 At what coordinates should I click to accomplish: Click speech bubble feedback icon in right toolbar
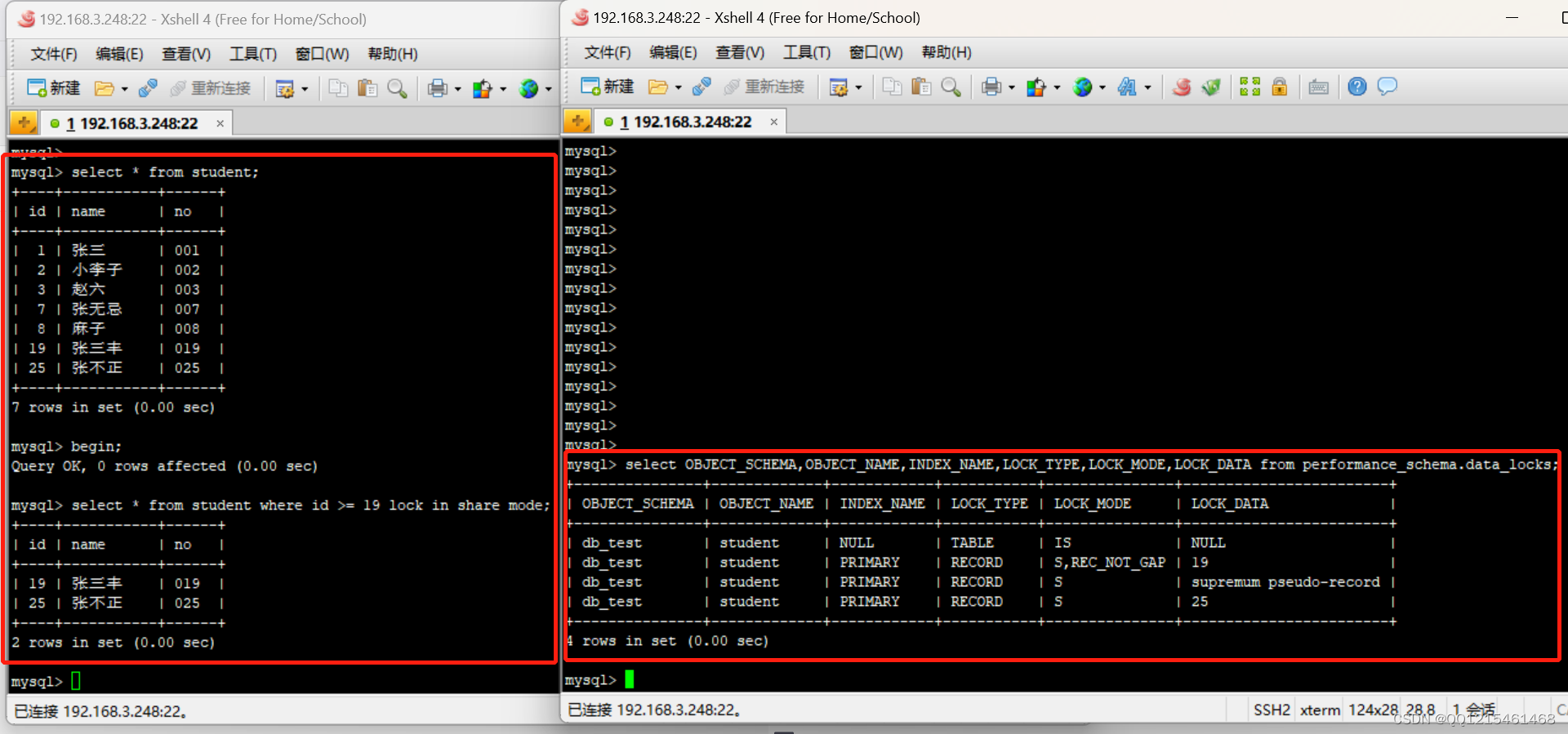click(x=1387, y=87)
